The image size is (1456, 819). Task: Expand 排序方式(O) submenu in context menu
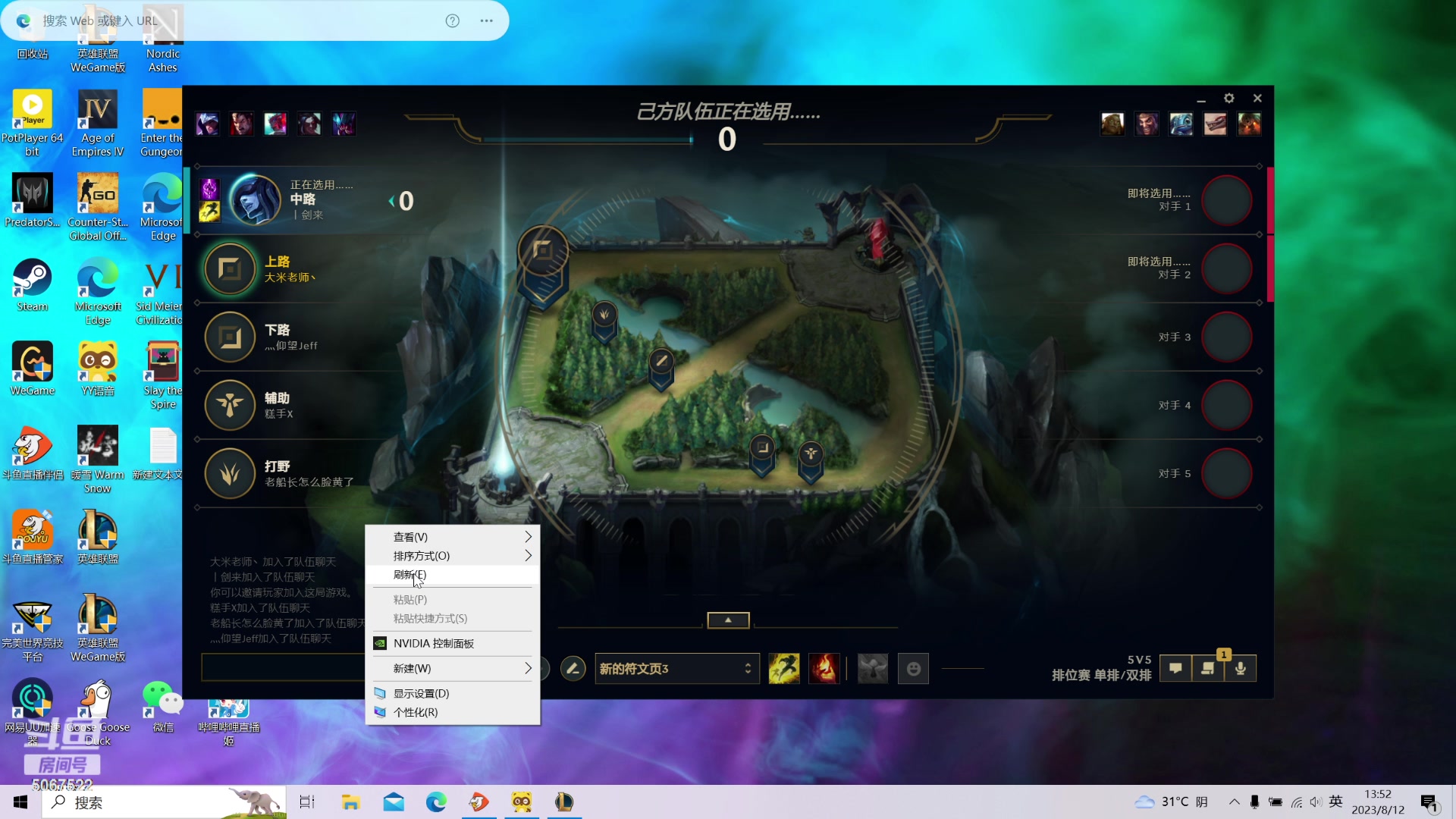point(453,556)
